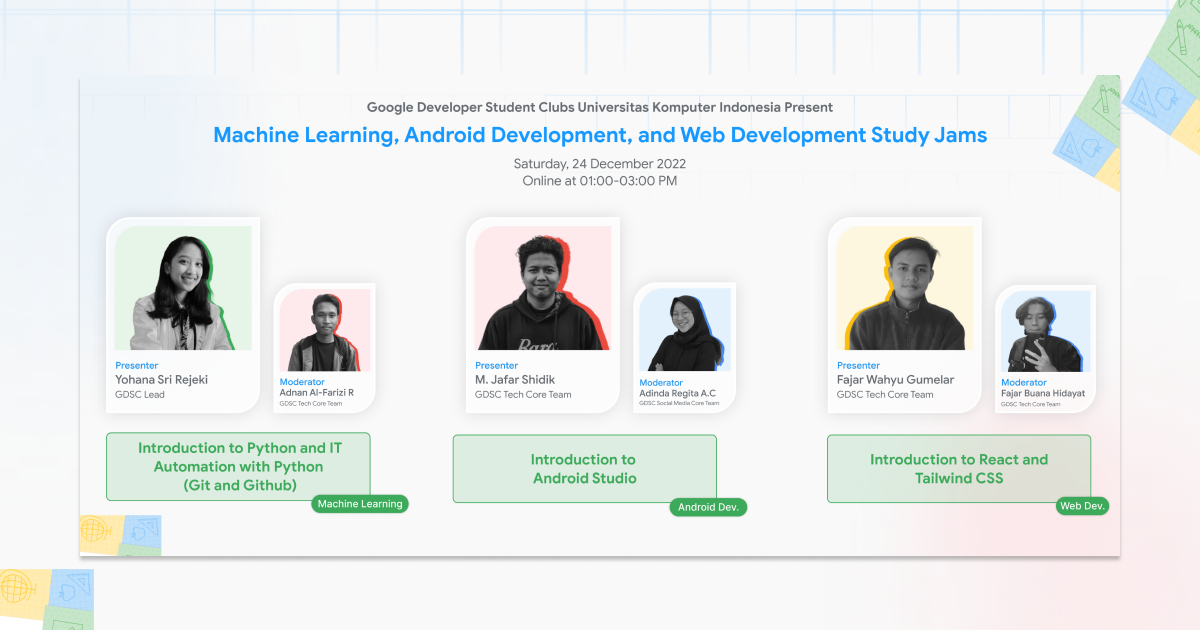Click Adinda Regita A.C's moderator photo

coord(685,330)
